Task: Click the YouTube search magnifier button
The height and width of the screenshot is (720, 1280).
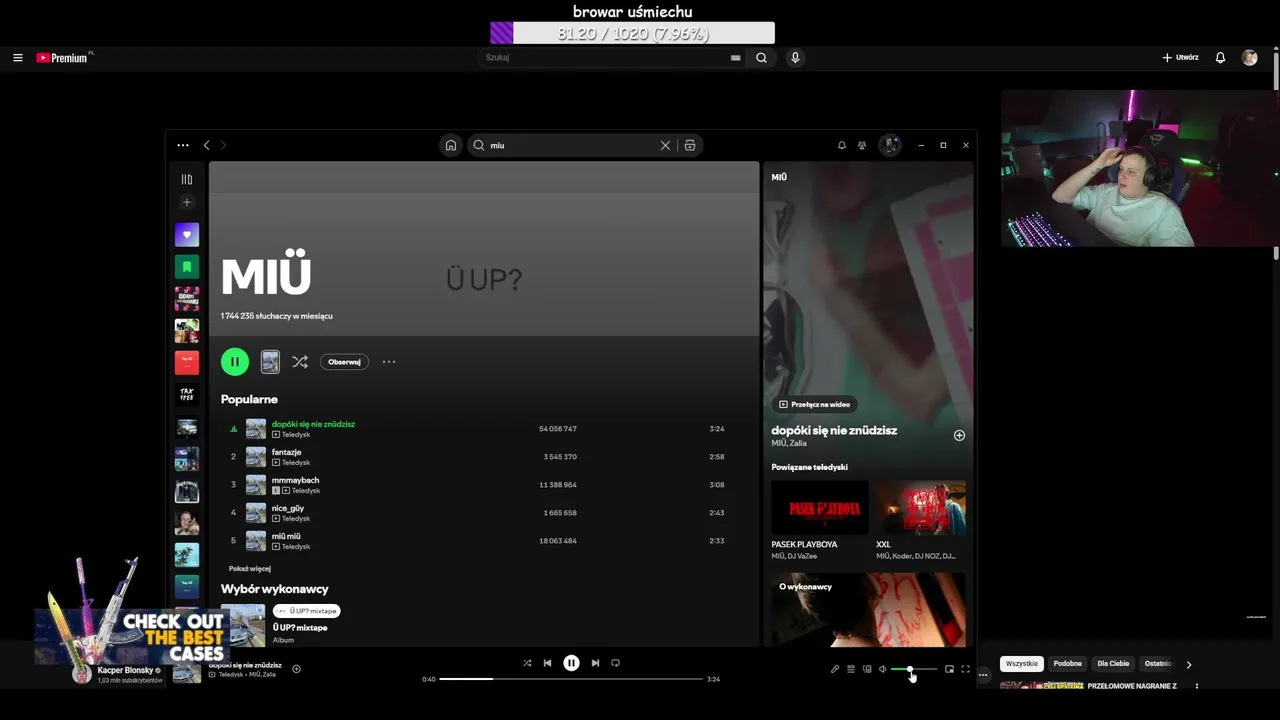Action: [x=761, y=58]
